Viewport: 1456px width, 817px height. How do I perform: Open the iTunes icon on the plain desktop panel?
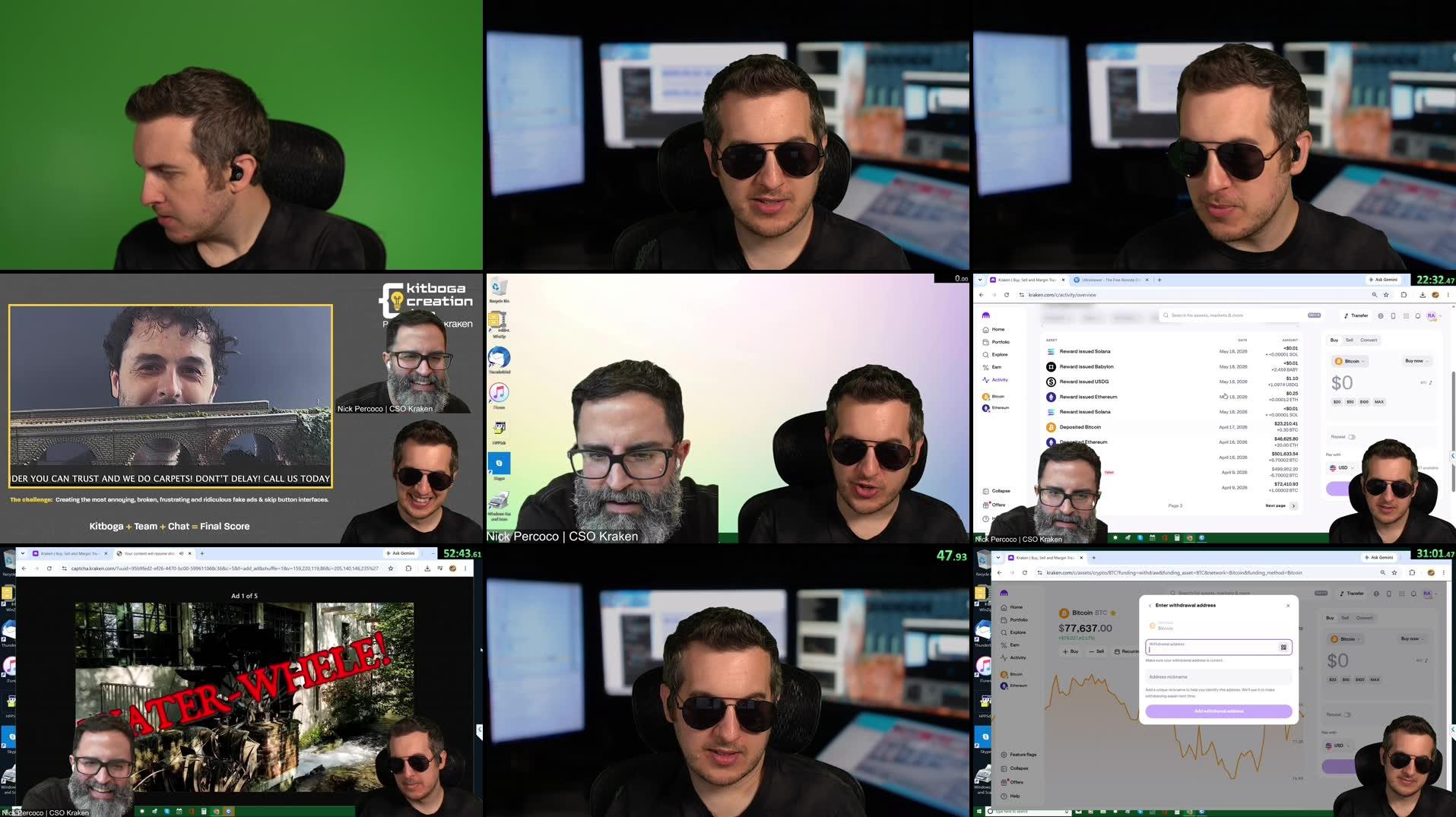coord(499,394)
